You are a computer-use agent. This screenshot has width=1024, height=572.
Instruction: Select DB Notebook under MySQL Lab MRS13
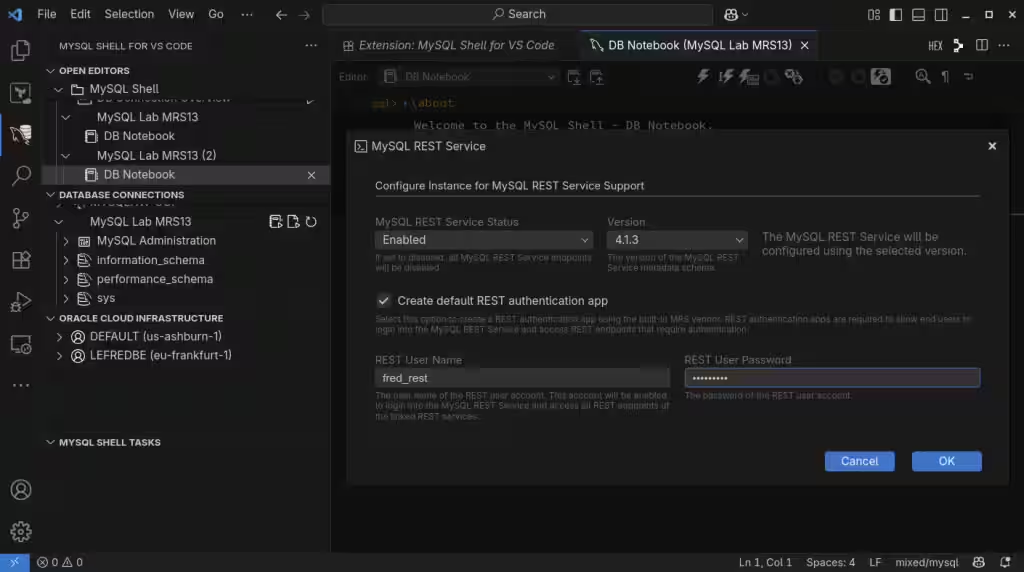138,136
